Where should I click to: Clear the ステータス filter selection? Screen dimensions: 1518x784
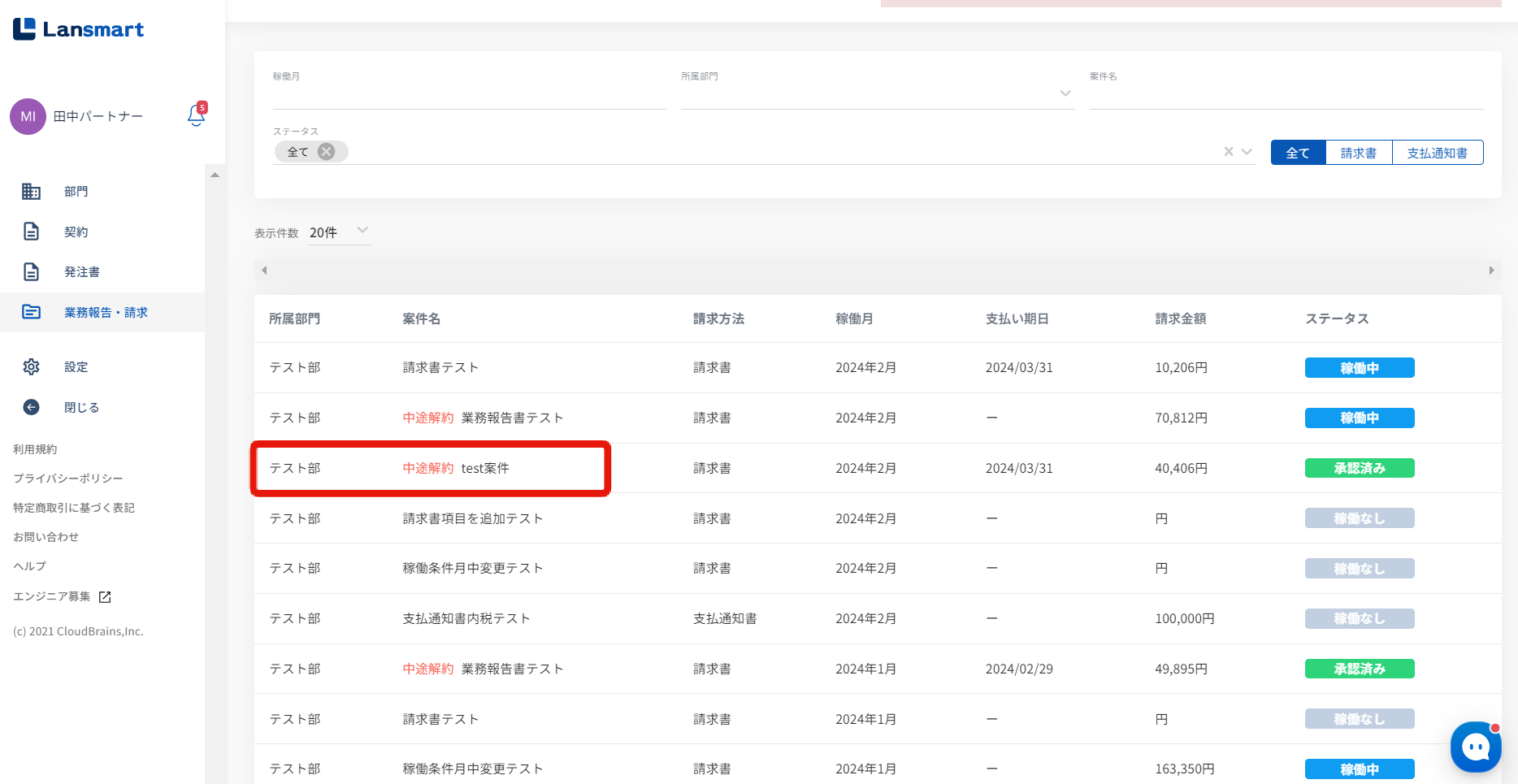[x=1229, y=152]
